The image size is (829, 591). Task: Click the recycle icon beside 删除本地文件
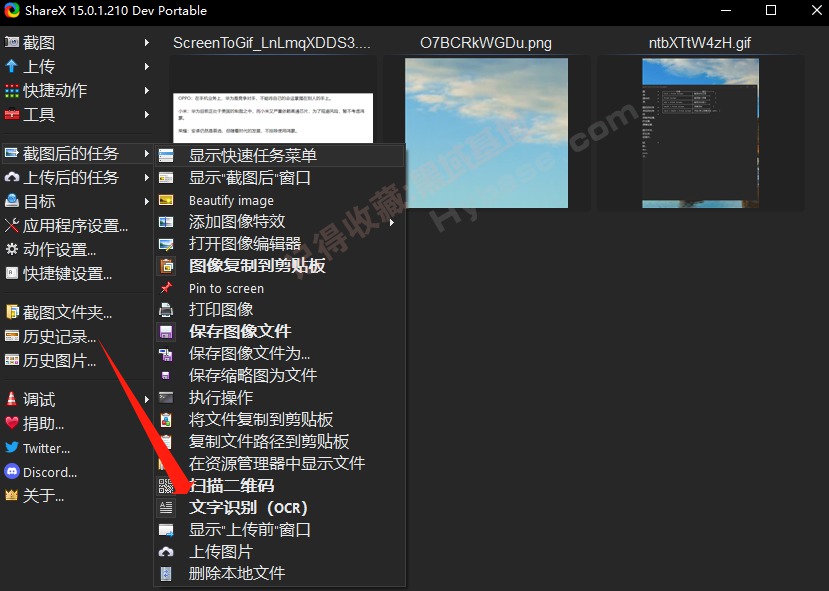(x=166, y=574)
